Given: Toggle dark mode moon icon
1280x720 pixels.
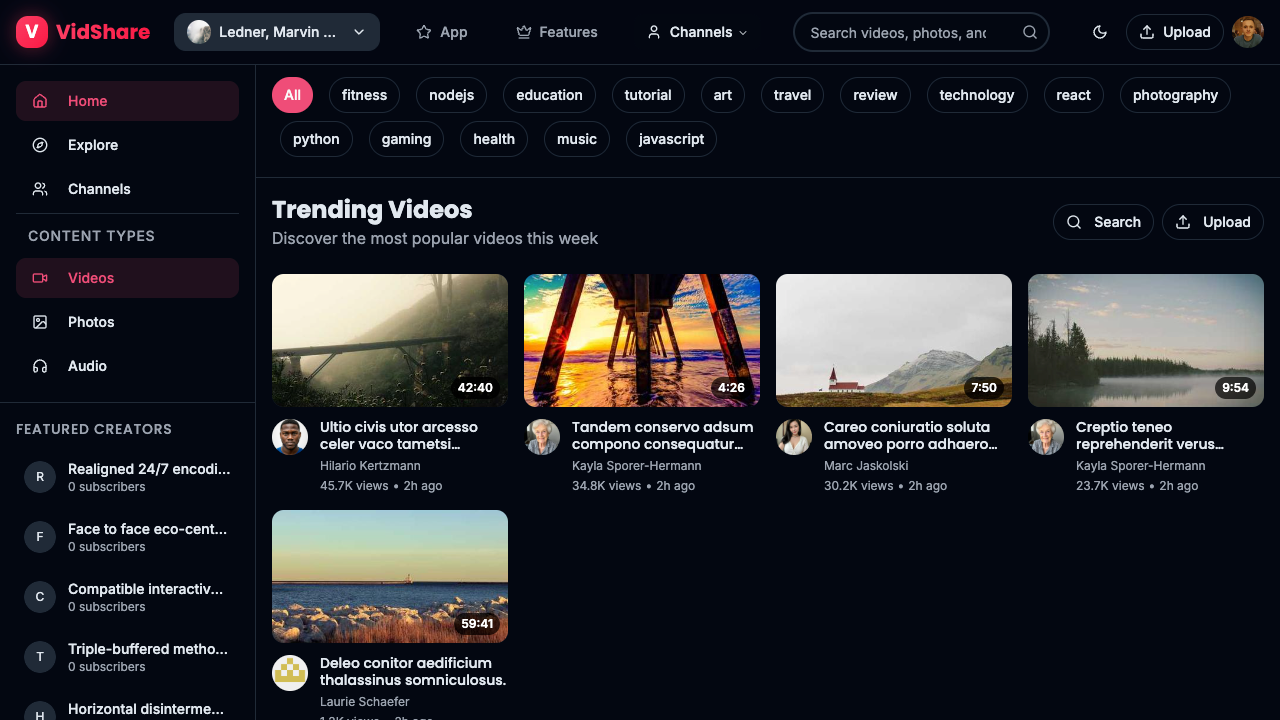Looking at the screenshot, I should pyautogui.click(x=1100, y=32).
